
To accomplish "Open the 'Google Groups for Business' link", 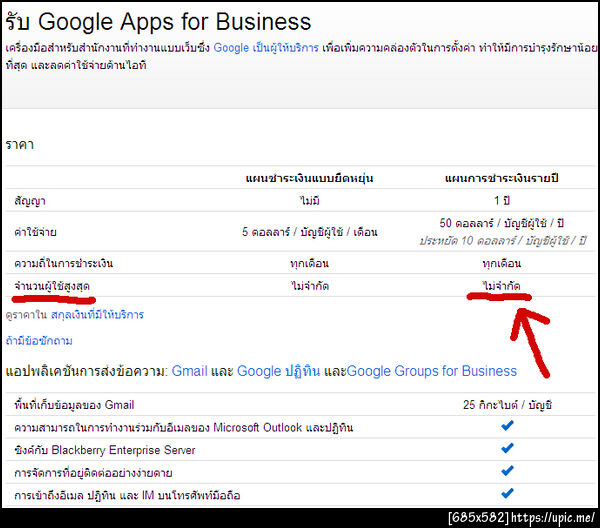I will click(432, 371).
